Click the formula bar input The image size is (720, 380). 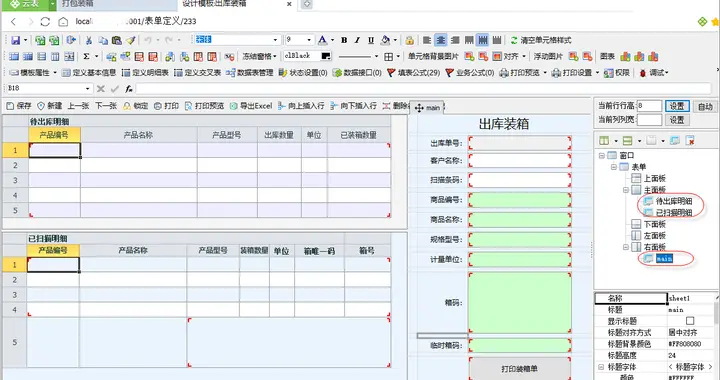(423, 89)
